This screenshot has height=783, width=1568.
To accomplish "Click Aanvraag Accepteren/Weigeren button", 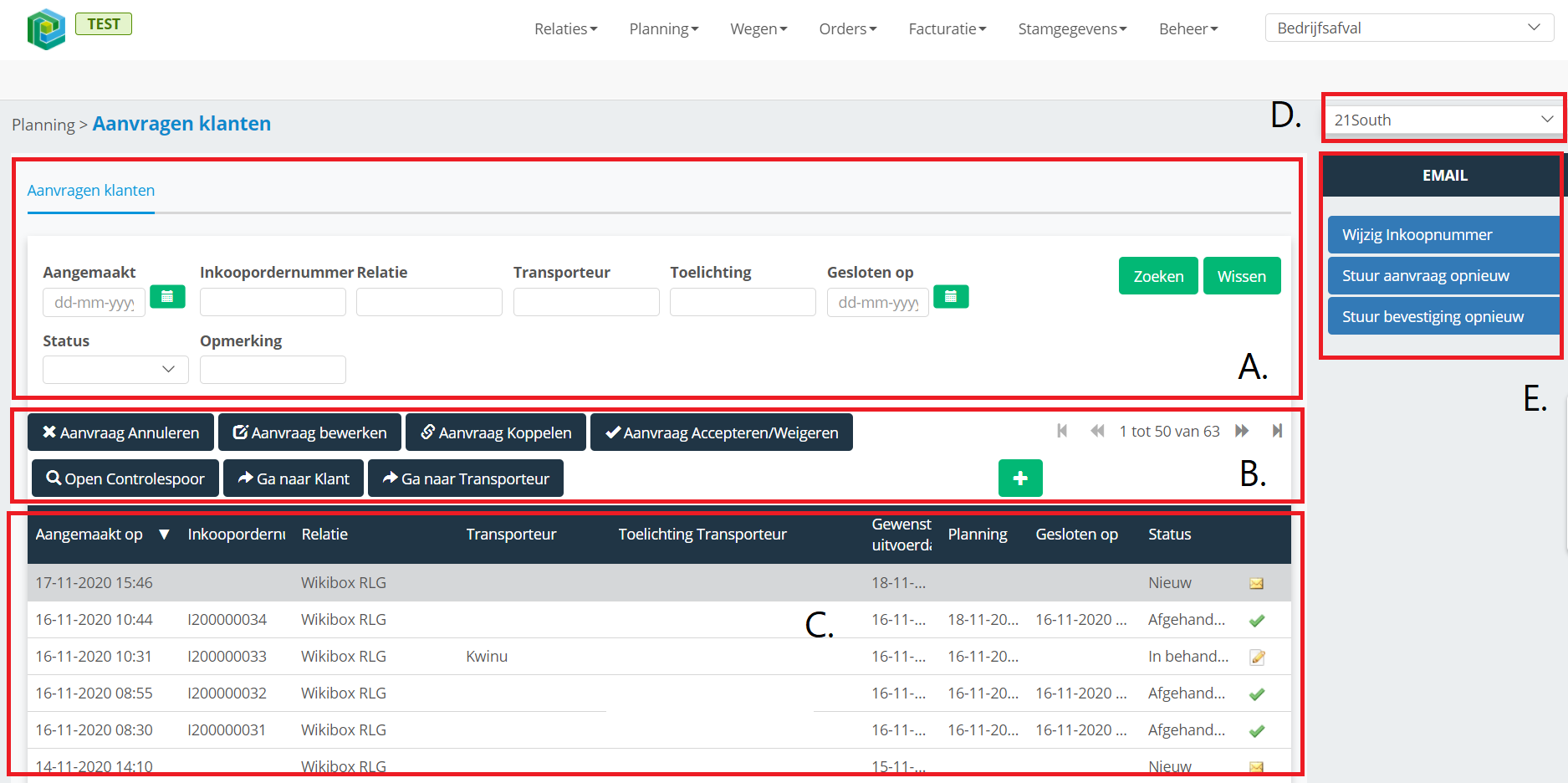I will pyautogui.click(x=722, y=432).
